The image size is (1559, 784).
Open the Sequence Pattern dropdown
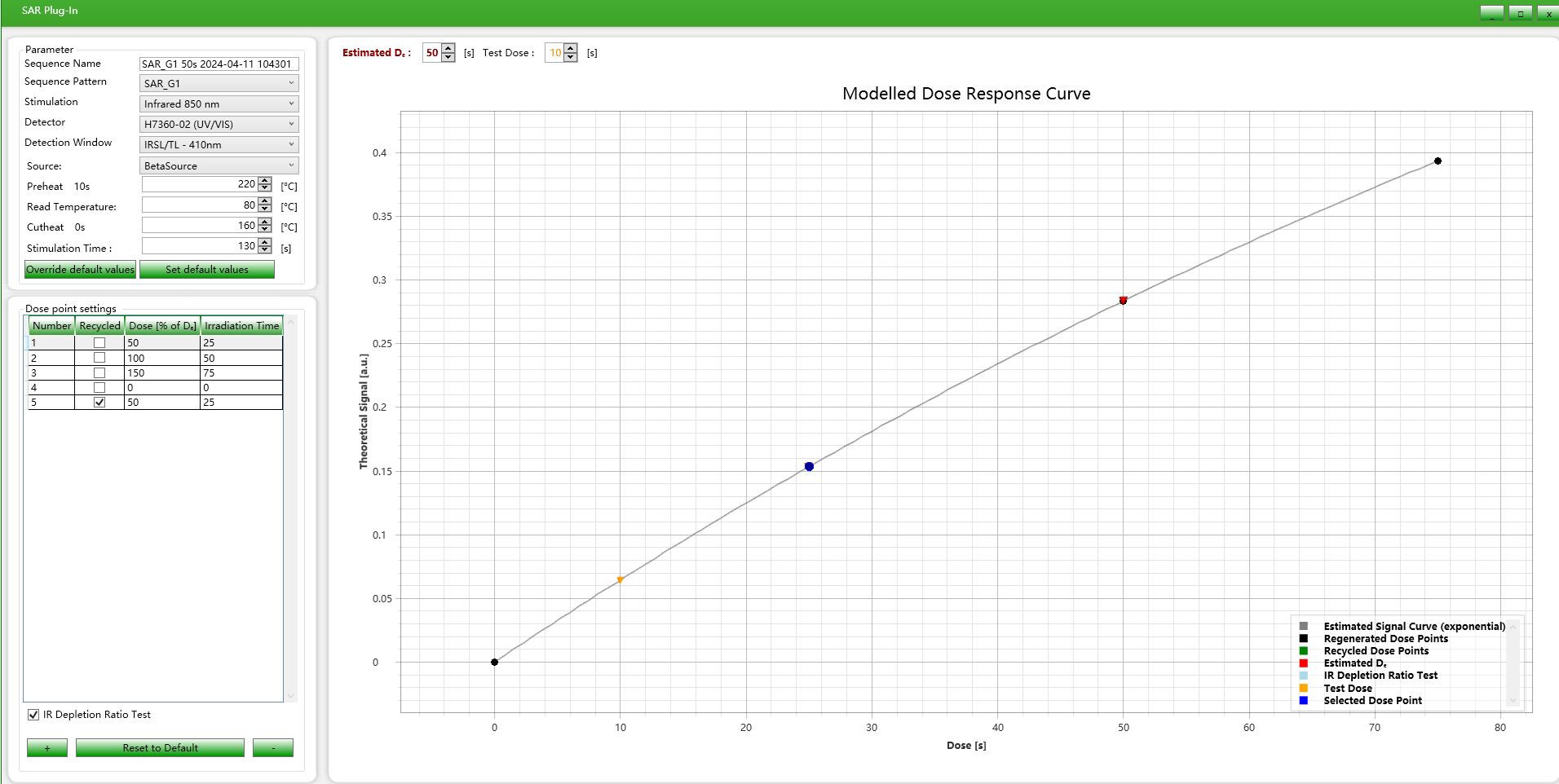pyautogui.click(x=219, y=84)
